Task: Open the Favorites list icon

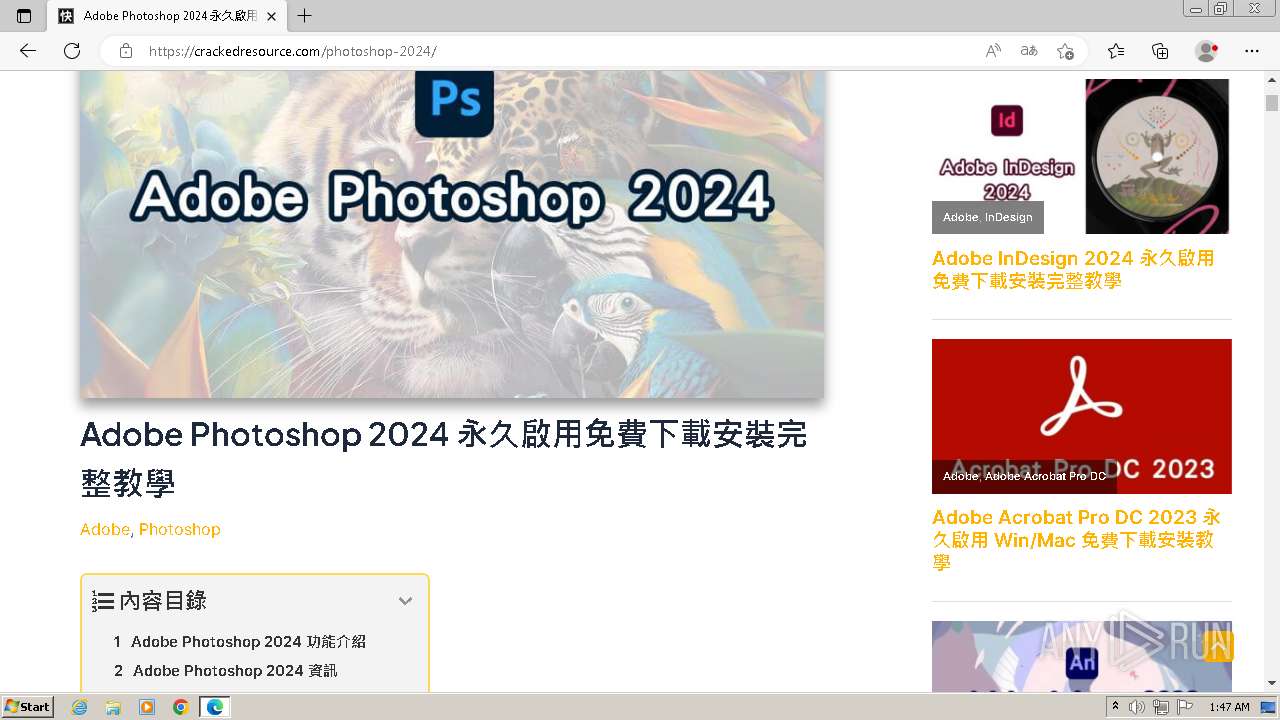Action: pyautogui.click(x=1116, y=51)
